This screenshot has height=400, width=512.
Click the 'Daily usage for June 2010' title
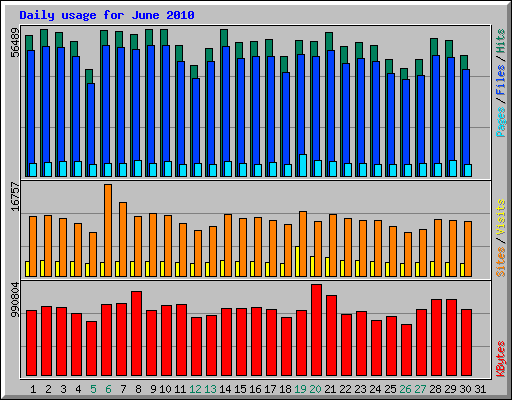click(107, 15)
